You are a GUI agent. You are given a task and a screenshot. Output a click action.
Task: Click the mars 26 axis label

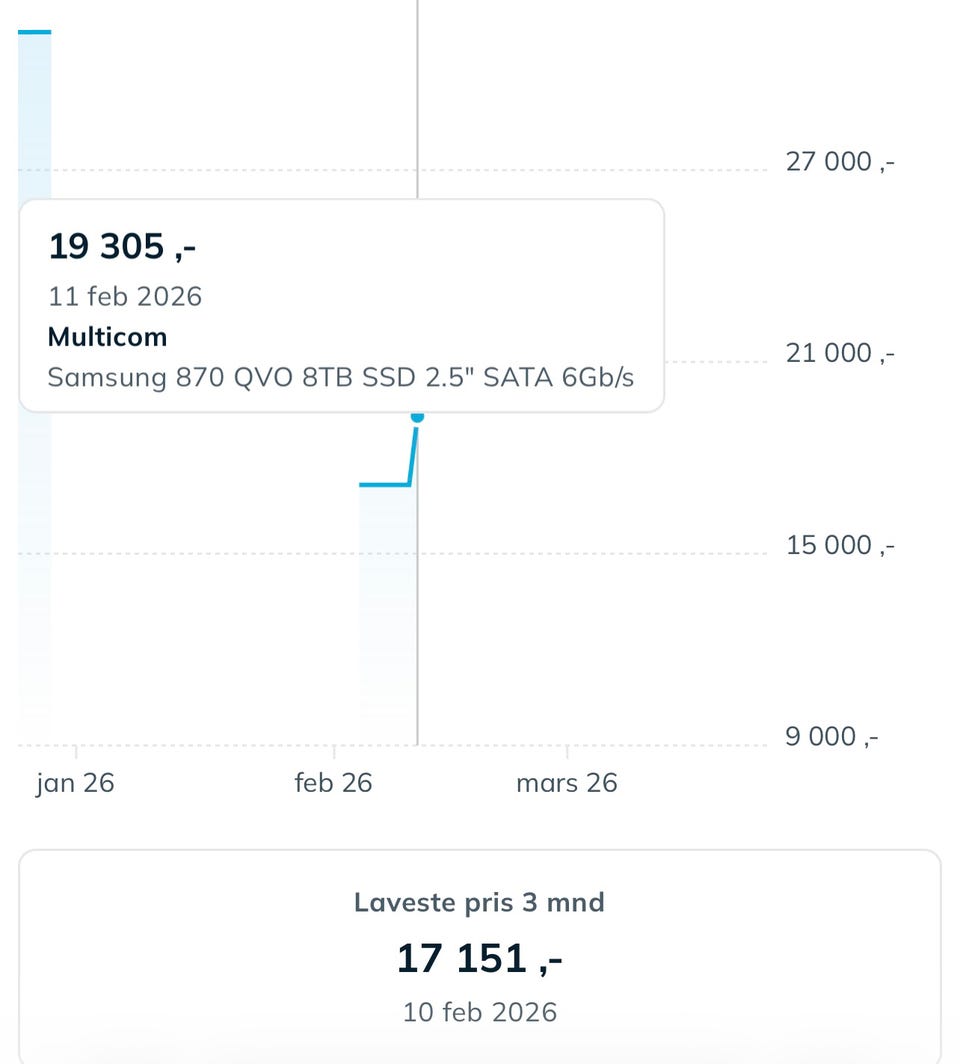pos(566,782)
